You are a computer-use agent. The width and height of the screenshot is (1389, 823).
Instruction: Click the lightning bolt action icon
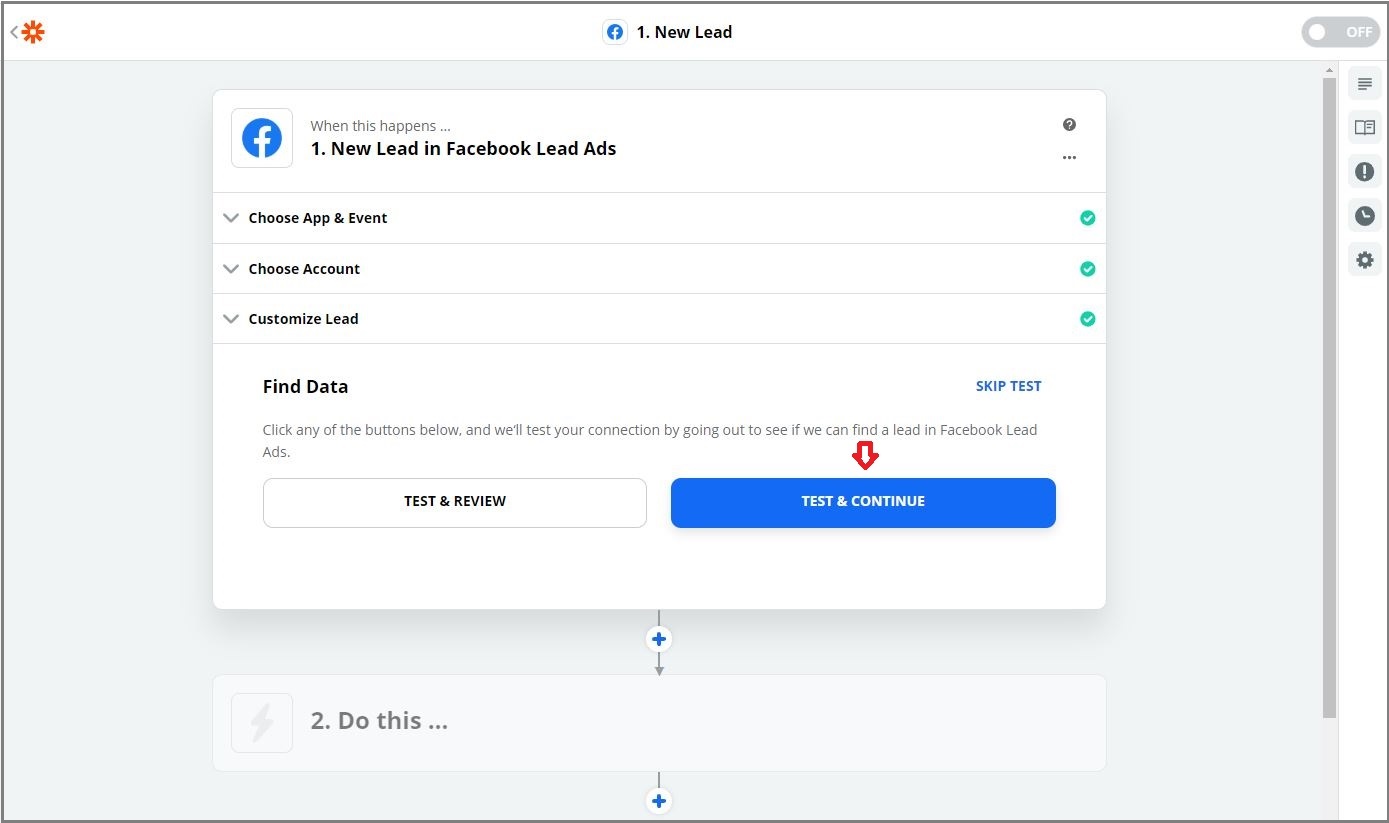coord(262,722)
